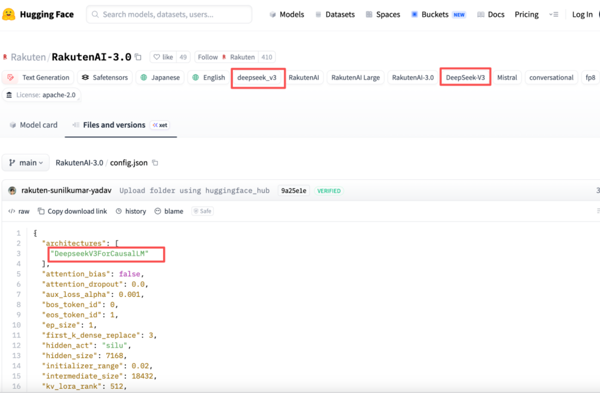Click the "architectures" key on line 2
Screen dimensions: 600x393
(x=74, y=243)
